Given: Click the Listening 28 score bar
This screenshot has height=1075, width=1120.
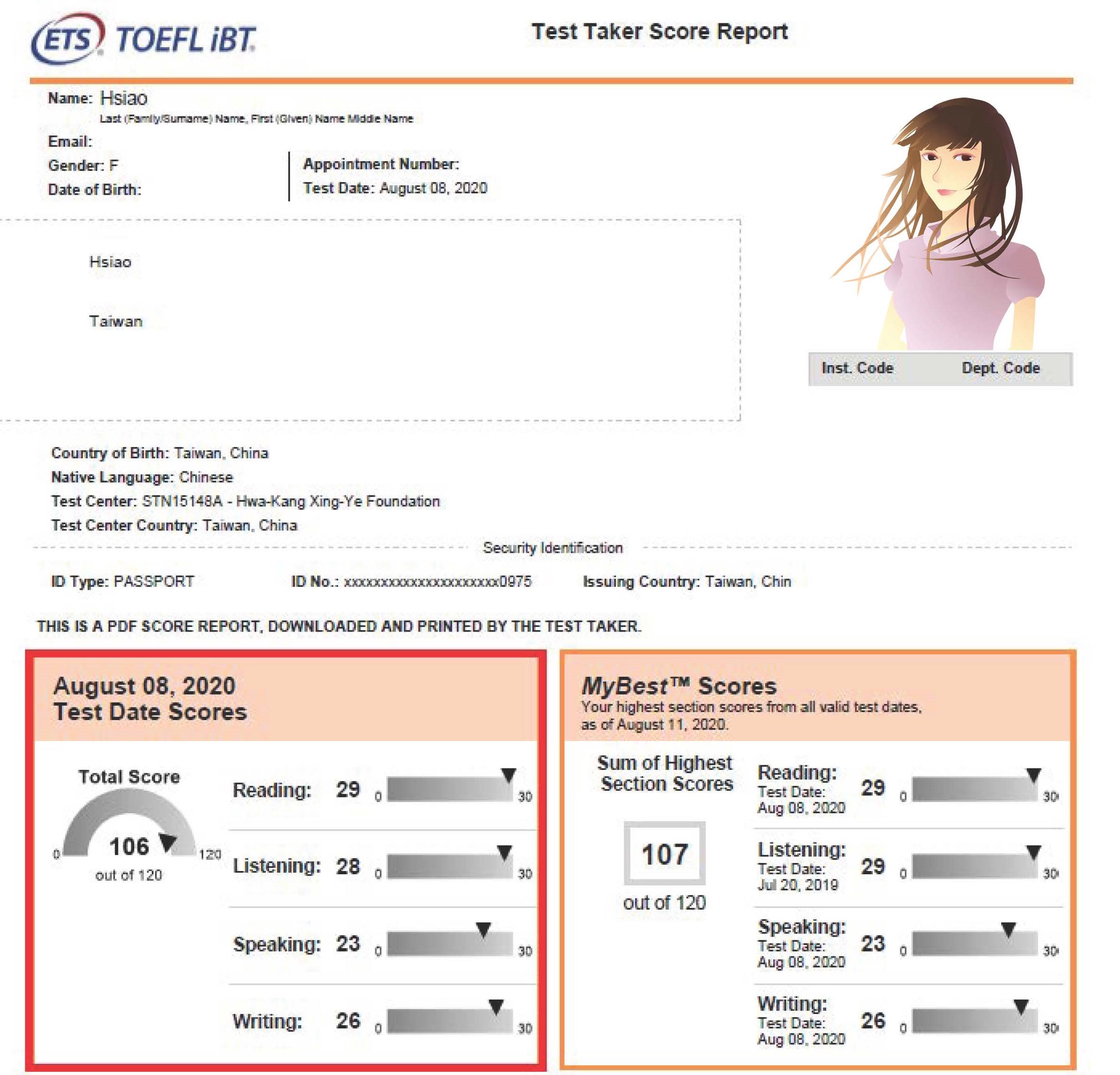Looking at the screenshot, I should (x=450, y=865).
